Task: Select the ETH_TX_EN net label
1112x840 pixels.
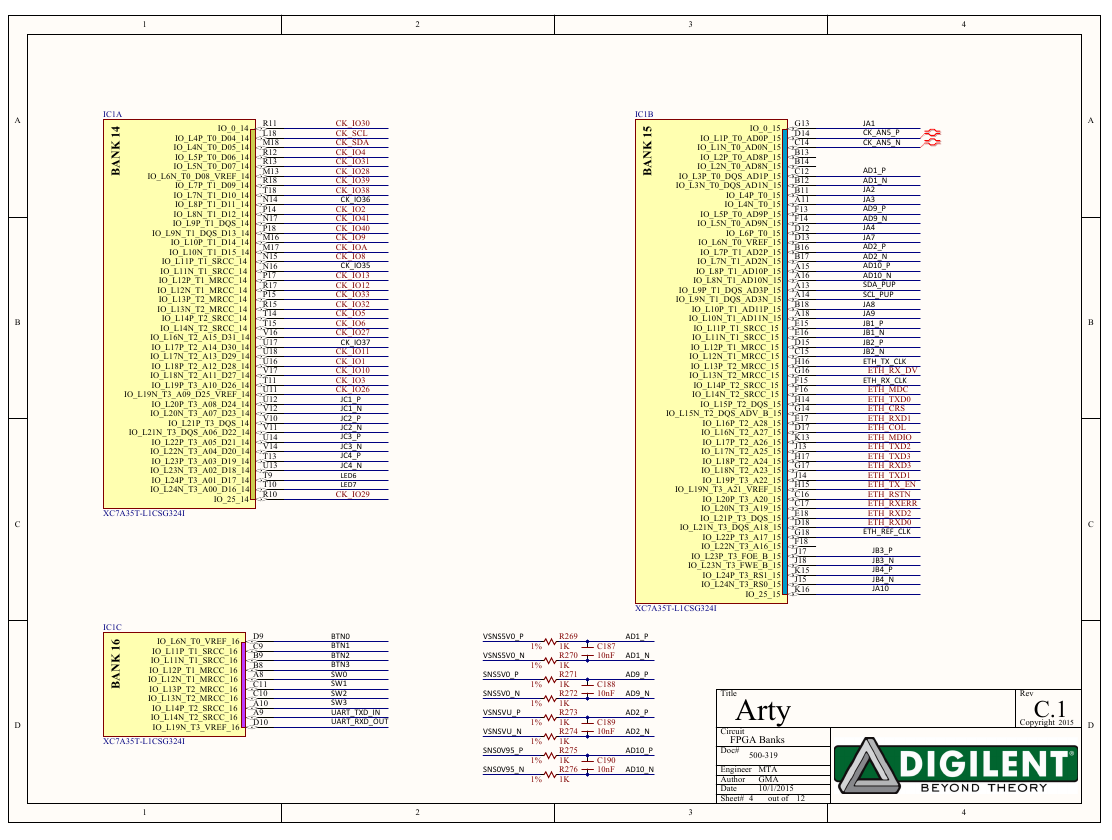Action: point(891,485)
